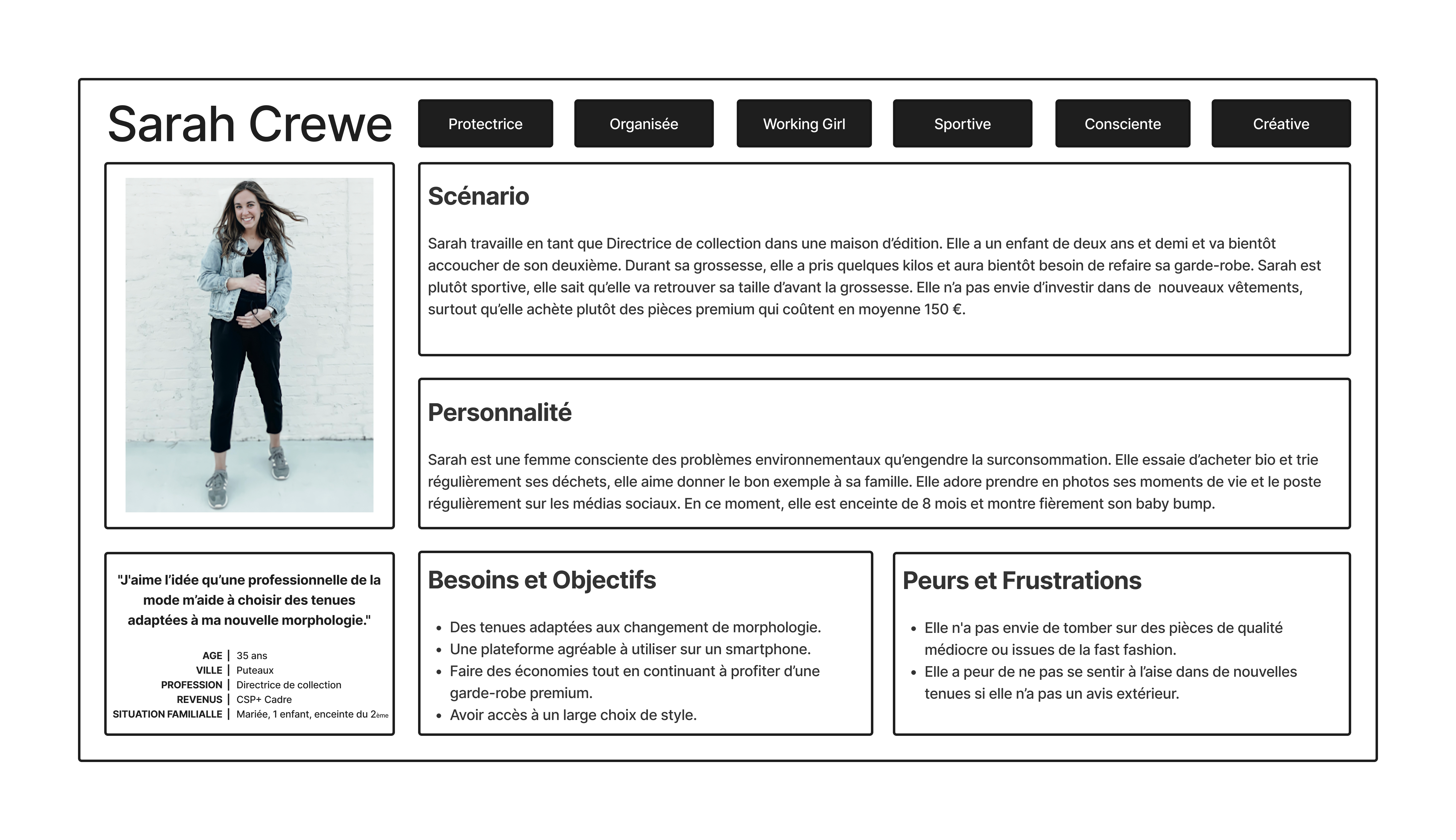Select bullet "Des tenues adaptées aux changement"
The image size is (1456, 840).
coord(635,627)
